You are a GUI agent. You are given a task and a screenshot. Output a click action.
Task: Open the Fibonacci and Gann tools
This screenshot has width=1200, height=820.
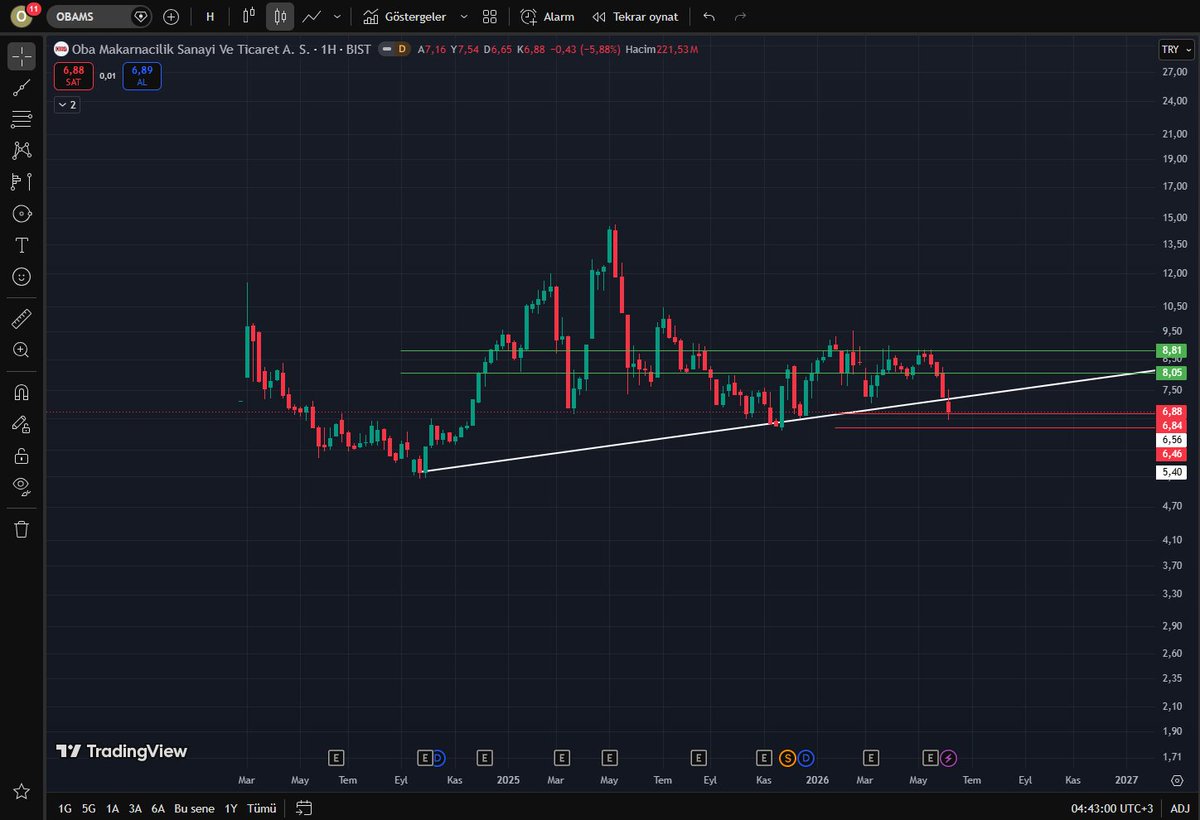coord(21,119)
